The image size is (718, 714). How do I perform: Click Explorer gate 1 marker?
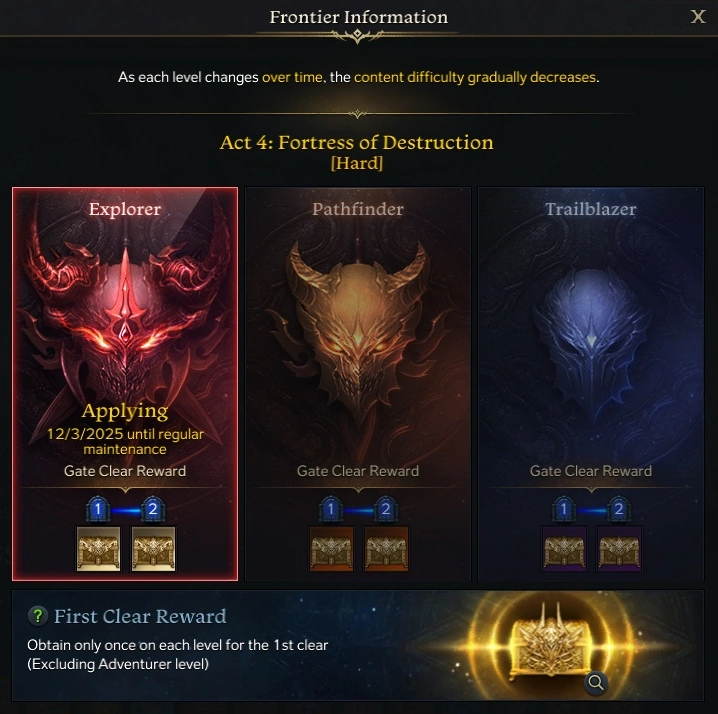98,509
